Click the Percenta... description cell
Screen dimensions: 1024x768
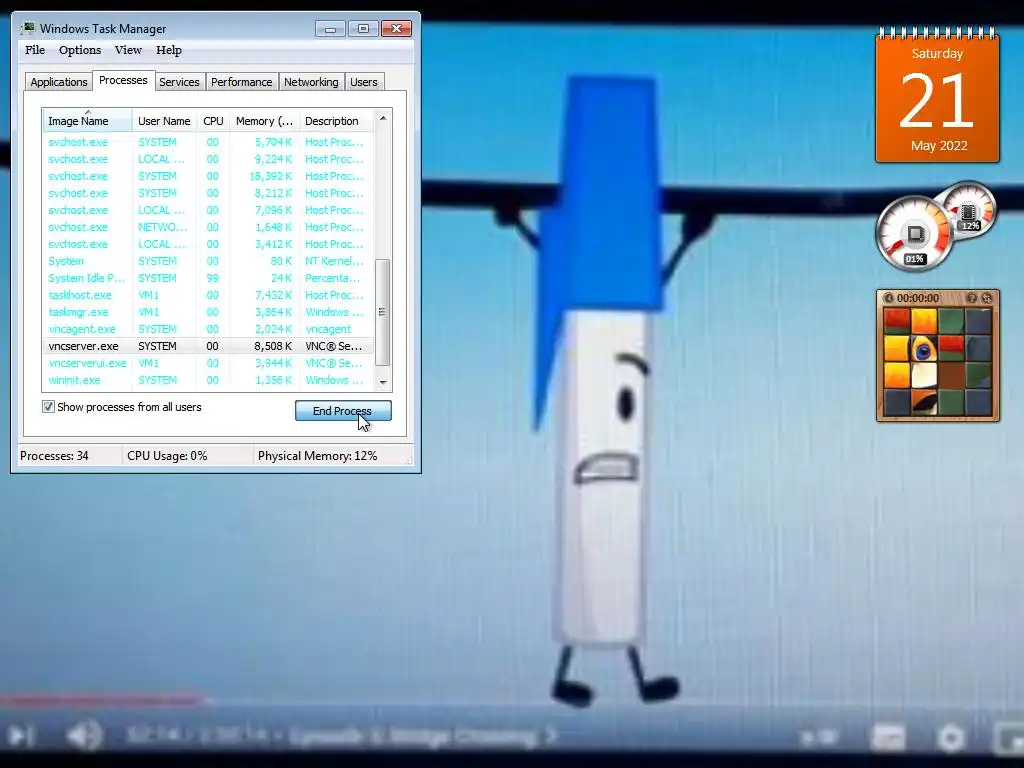click(x=332, y=278)
